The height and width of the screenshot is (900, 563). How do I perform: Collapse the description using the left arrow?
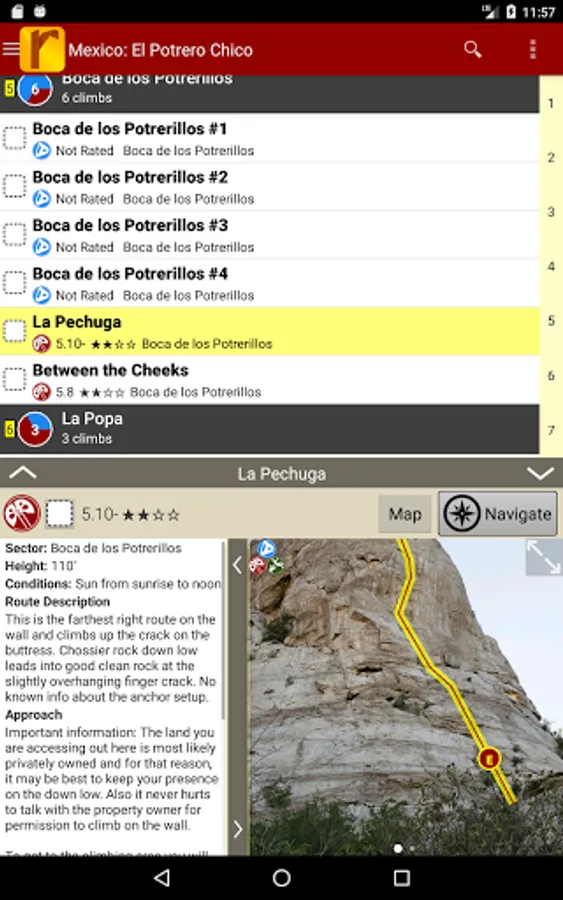point(238,565)
